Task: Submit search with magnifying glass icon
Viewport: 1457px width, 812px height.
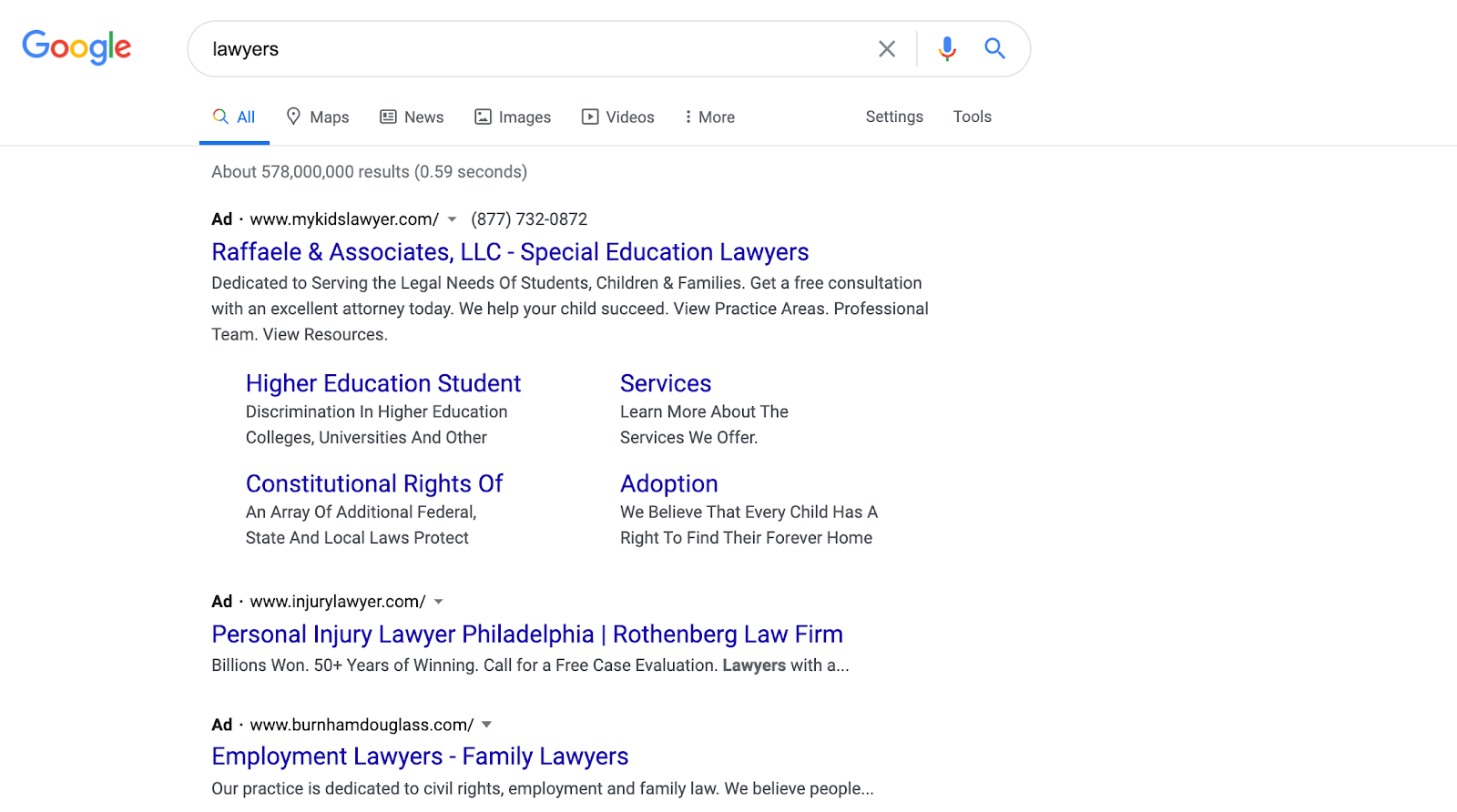Action: (994, 48)
